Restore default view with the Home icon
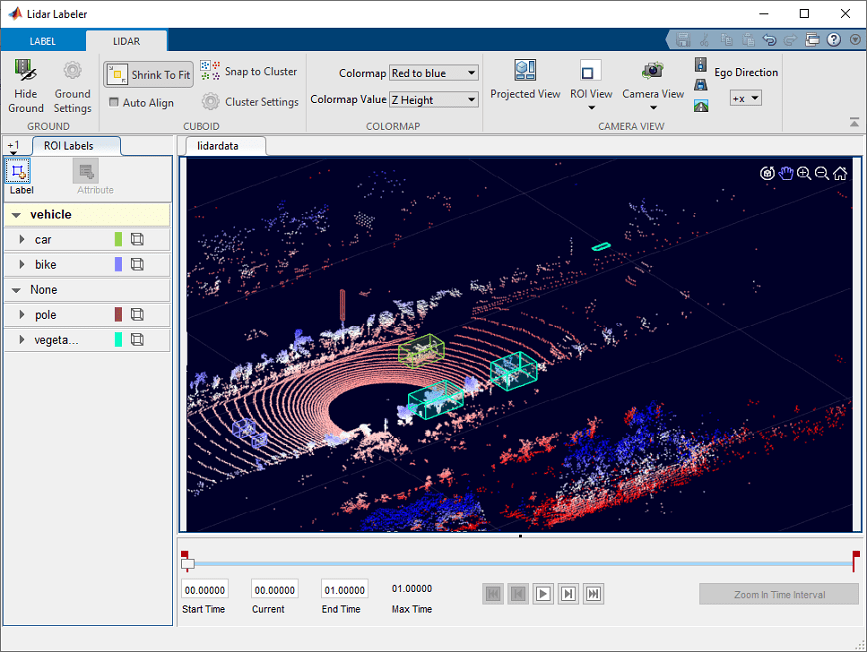Screen dimensions: 867x652 point(840,173)
